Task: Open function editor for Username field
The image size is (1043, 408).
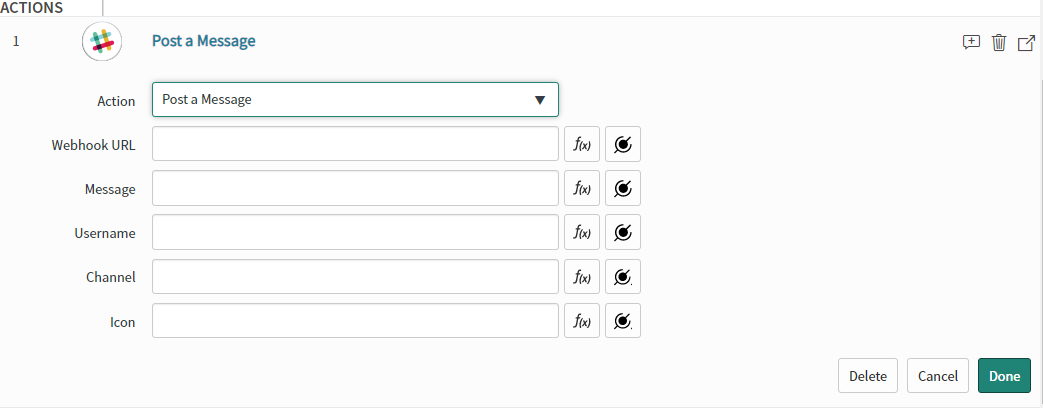Action: [x=582, y=232]
